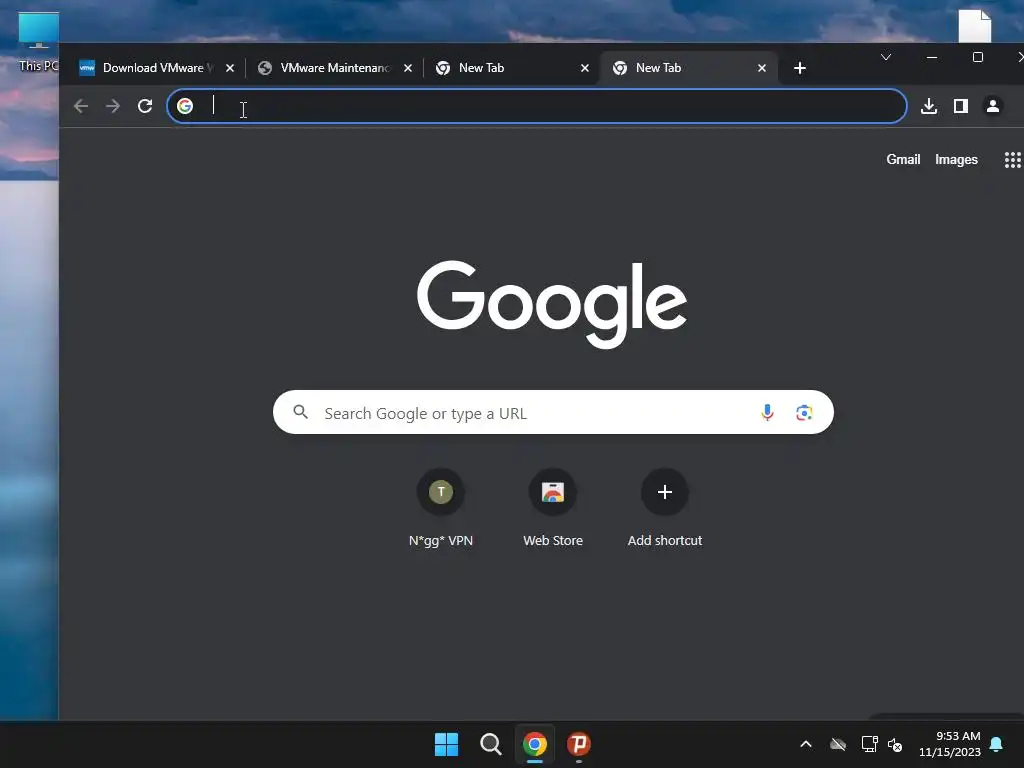Screen dimensions: 1024x768
Task: Click the Search Google or type a URL box
Action: point(553,412)
